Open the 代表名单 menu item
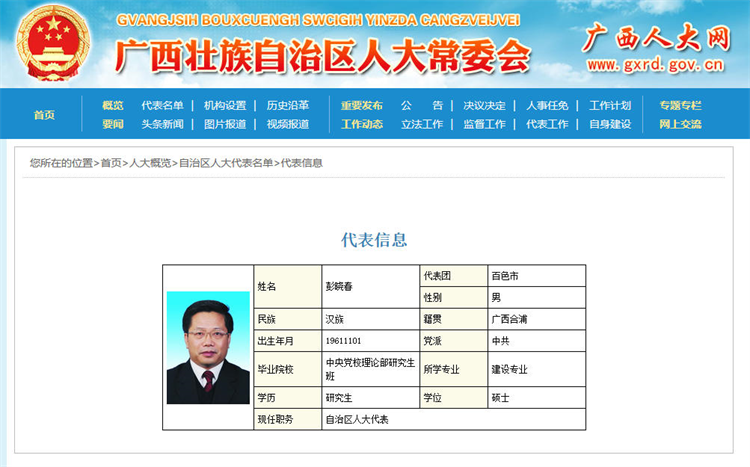 pos(162,105)
